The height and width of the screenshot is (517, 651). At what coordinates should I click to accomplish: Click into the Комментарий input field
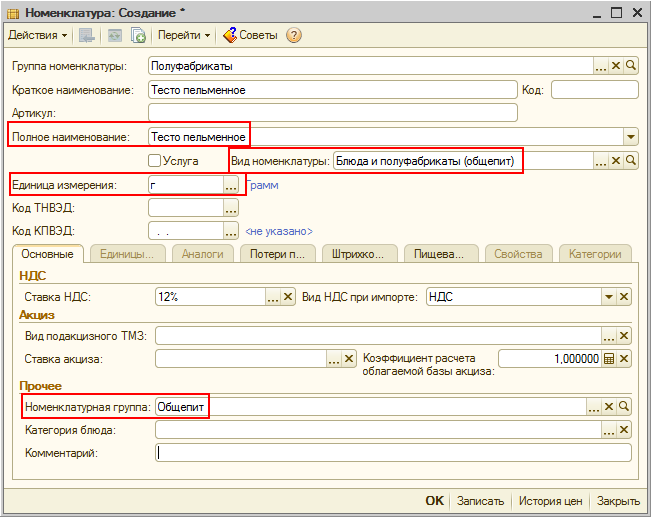393,453
